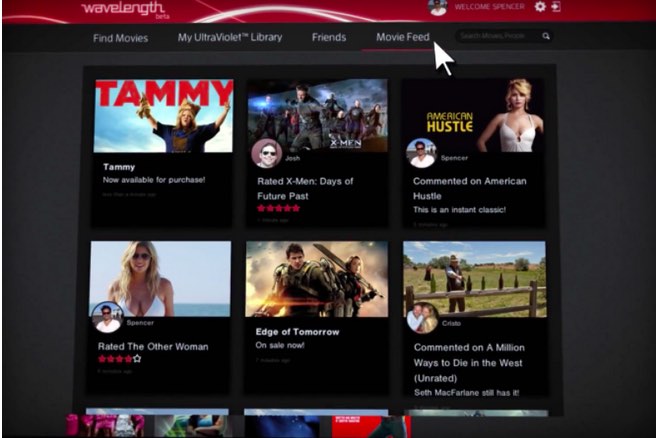
Task: Click the Cristo username label
Action: (x=451, y=323)
